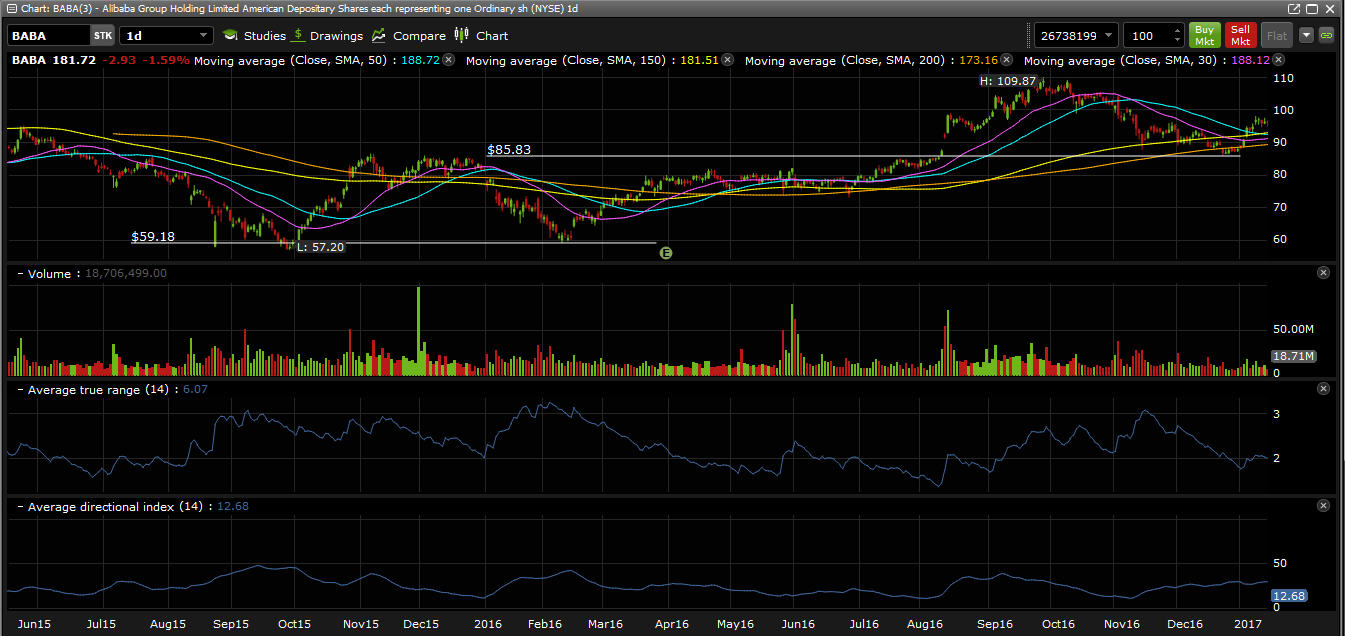Click the Studies graduation cap icon
This screenshot has width=1345, height=636.
click(230, 35)
